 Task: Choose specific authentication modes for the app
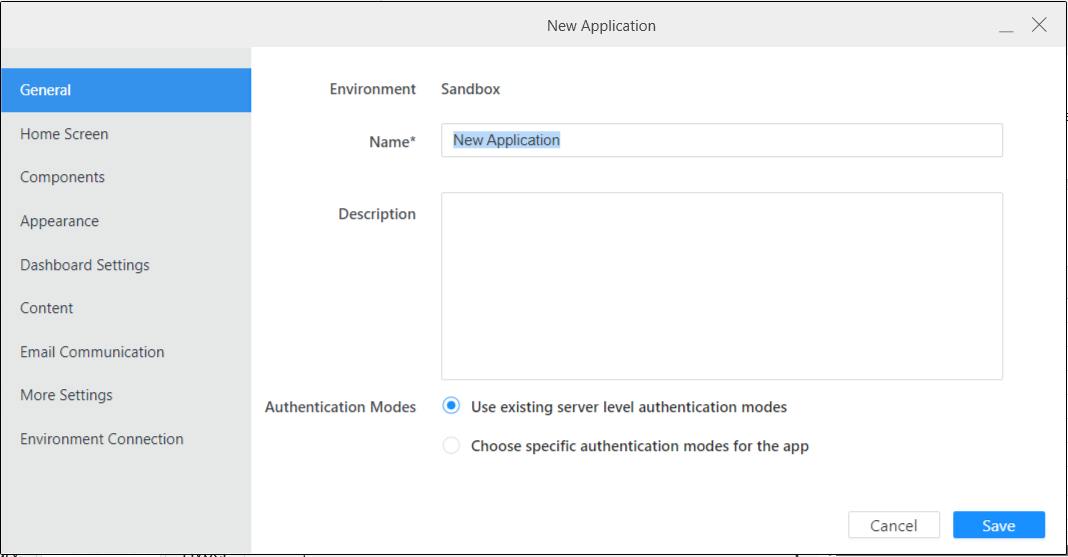pyautogui.click(x=452, y=446)
